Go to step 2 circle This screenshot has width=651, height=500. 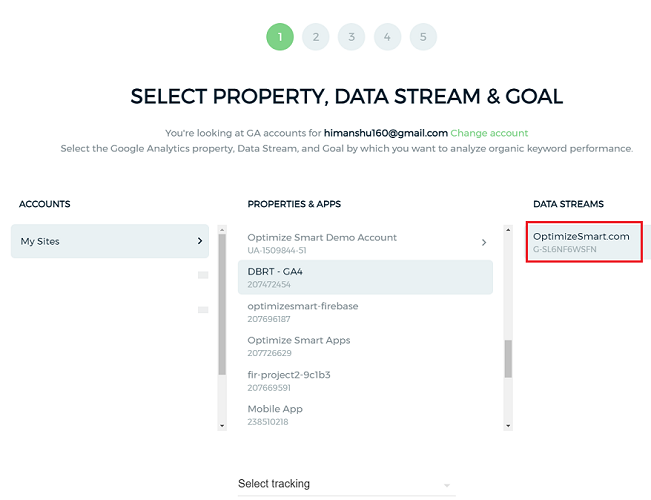(316, 37)
